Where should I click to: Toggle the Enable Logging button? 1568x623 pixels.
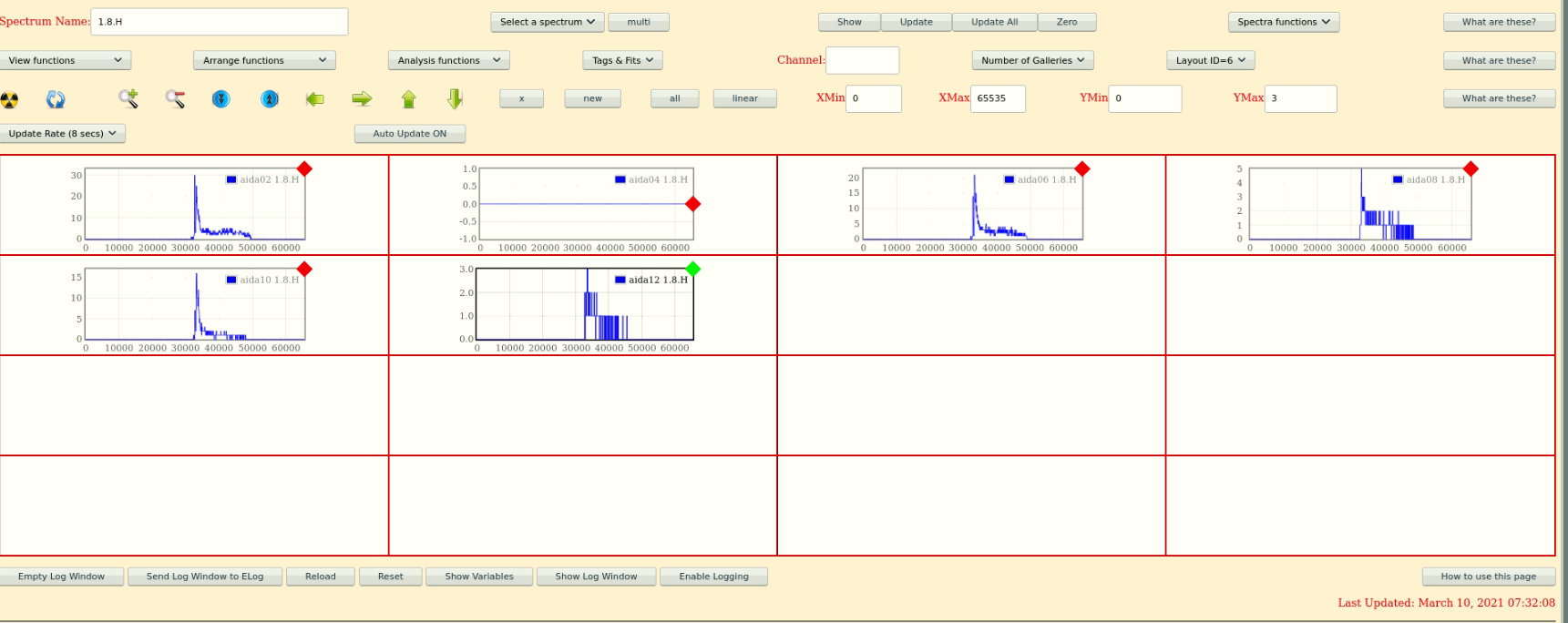click(713, 577)
